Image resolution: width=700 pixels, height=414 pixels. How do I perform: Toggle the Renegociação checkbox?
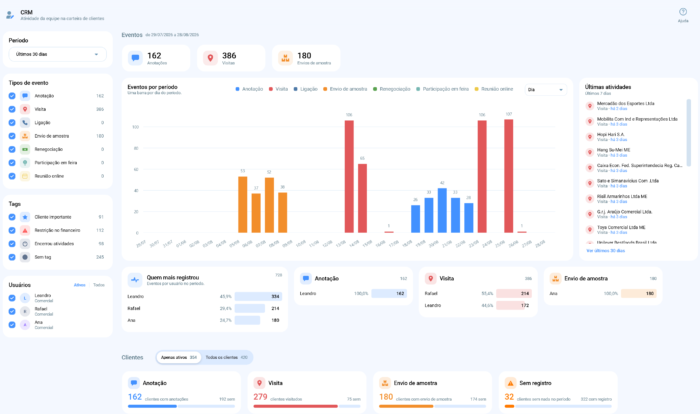coord(12,149)
